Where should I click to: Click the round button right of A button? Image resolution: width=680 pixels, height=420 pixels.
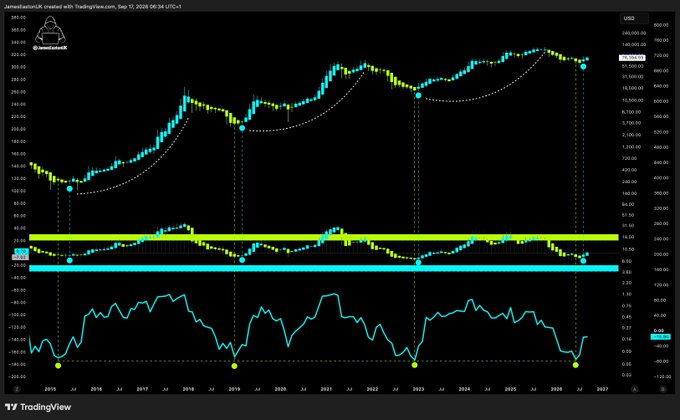pyautogui.click(x=663, y=389)
